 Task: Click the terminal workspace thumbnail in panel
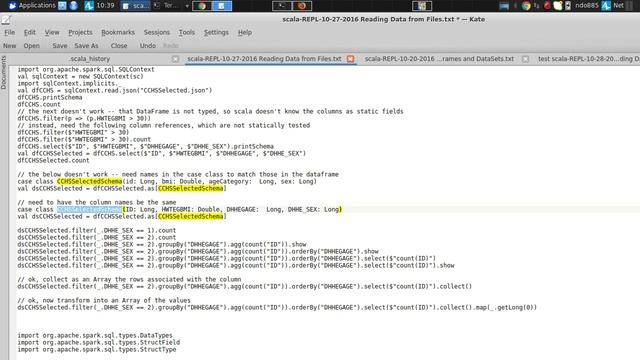[x=282, y=6]
